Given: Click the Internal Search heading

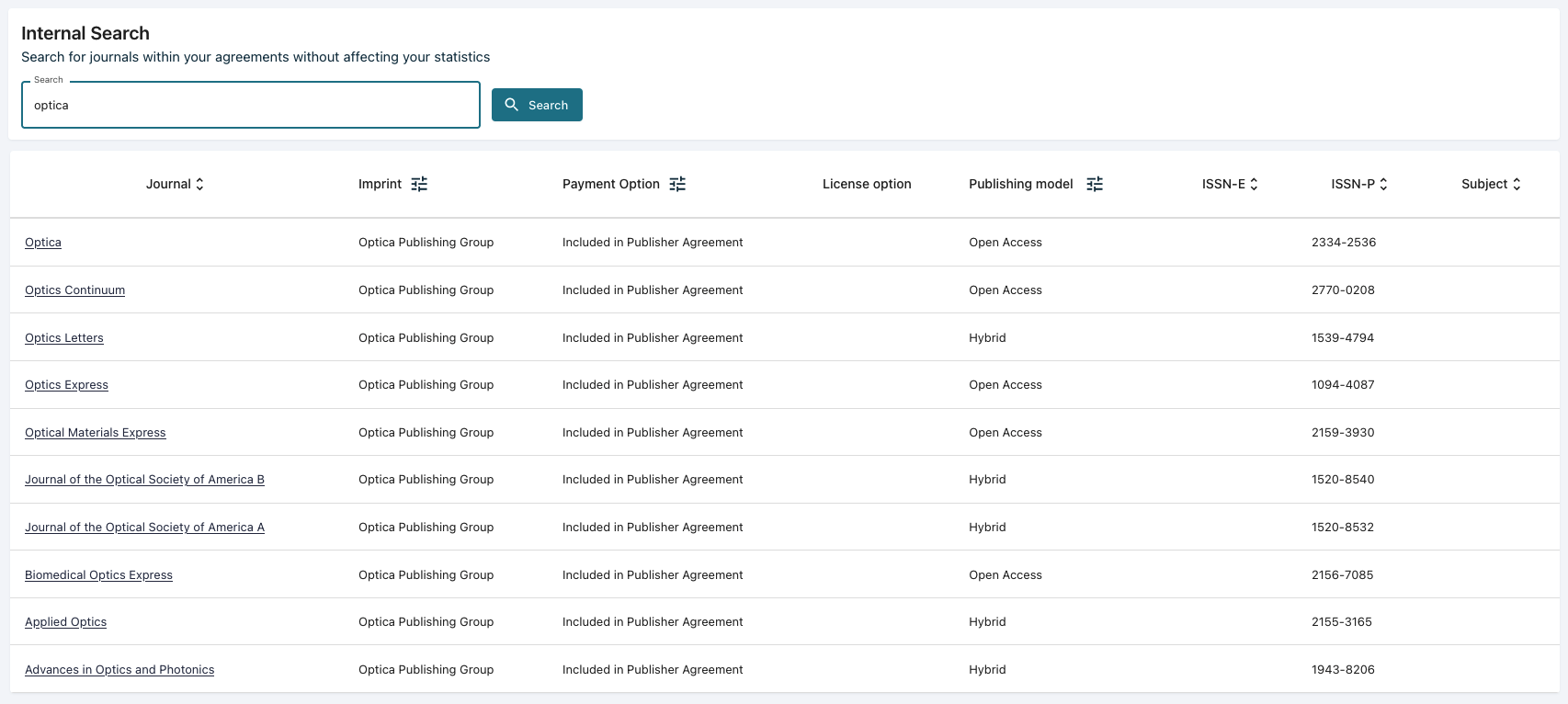Looking at the screenshot, I should click(x=85, y=33).
